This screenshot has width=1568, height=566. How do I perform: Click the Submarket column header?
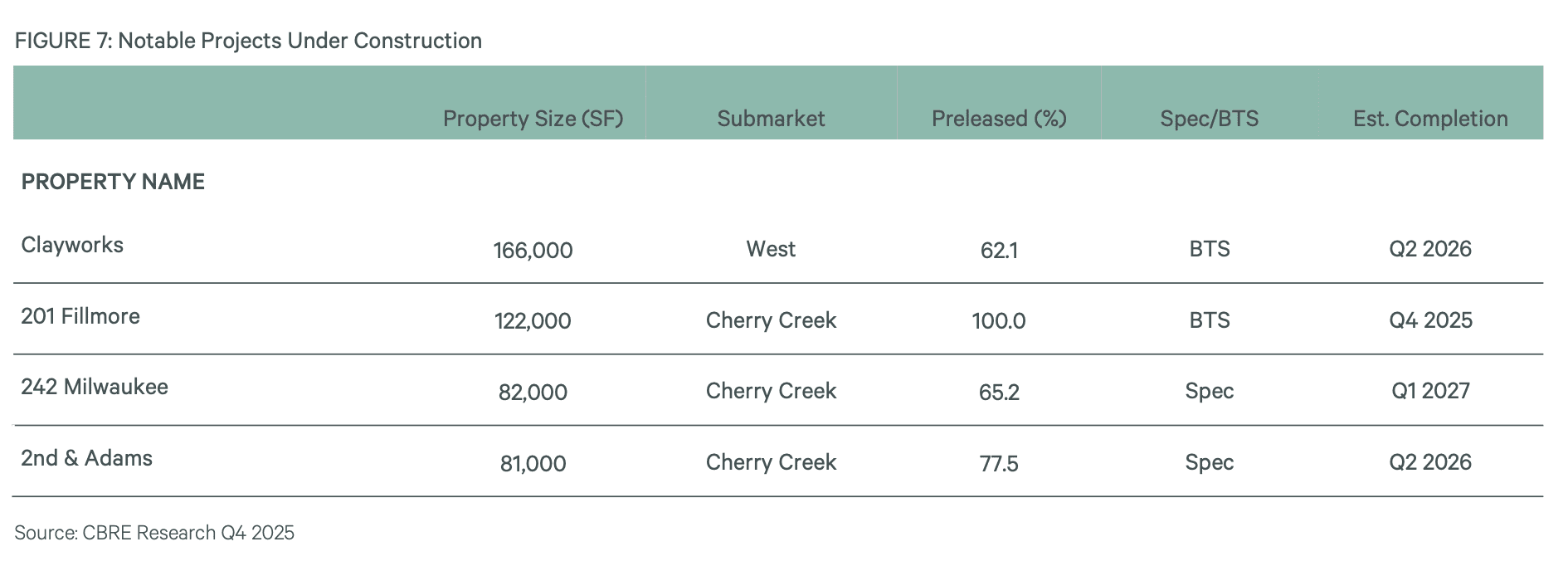click(x=771, y=119)
